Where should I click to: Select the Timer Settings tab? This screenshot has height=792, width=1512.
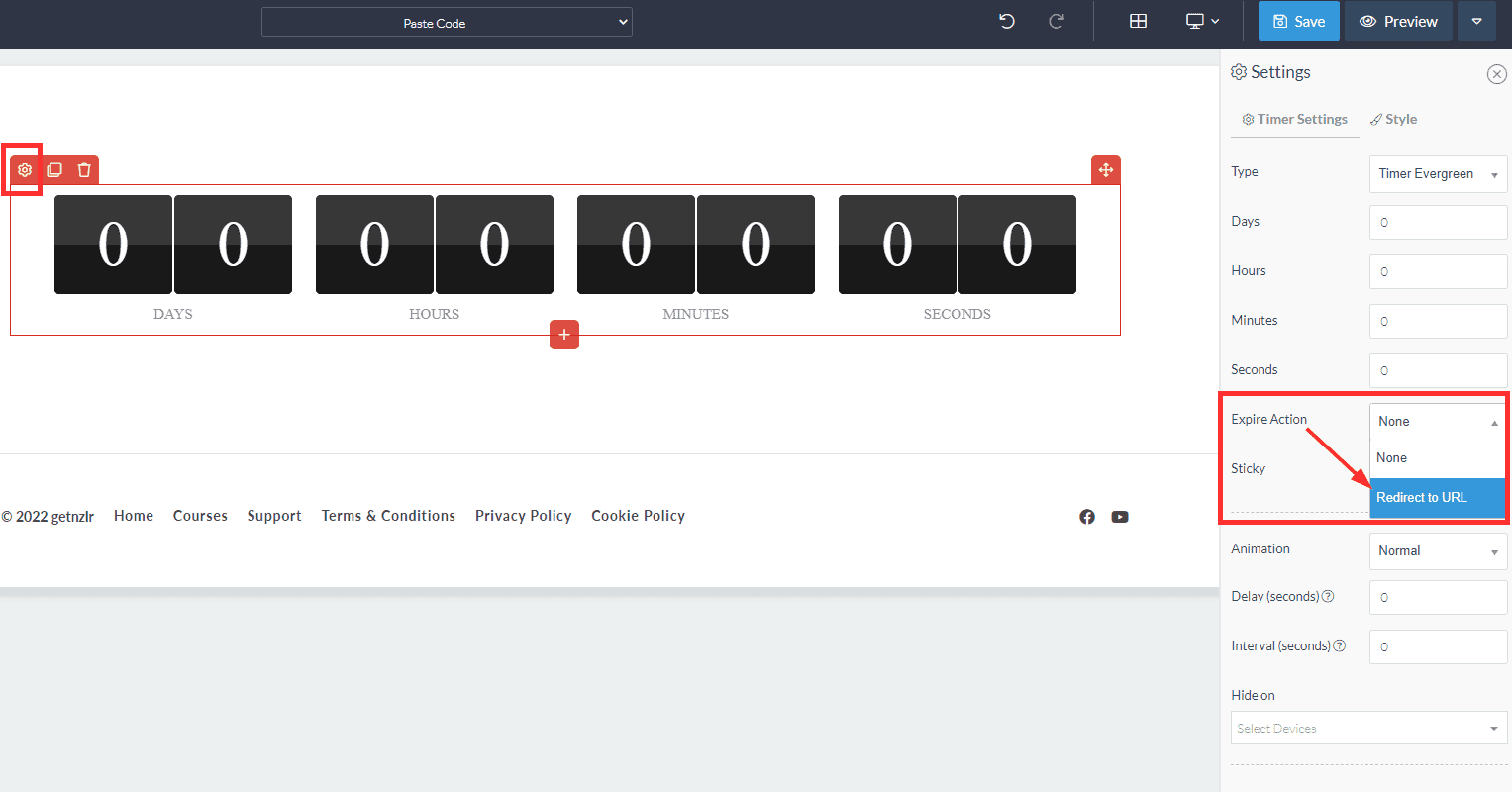click(1294, 119)
